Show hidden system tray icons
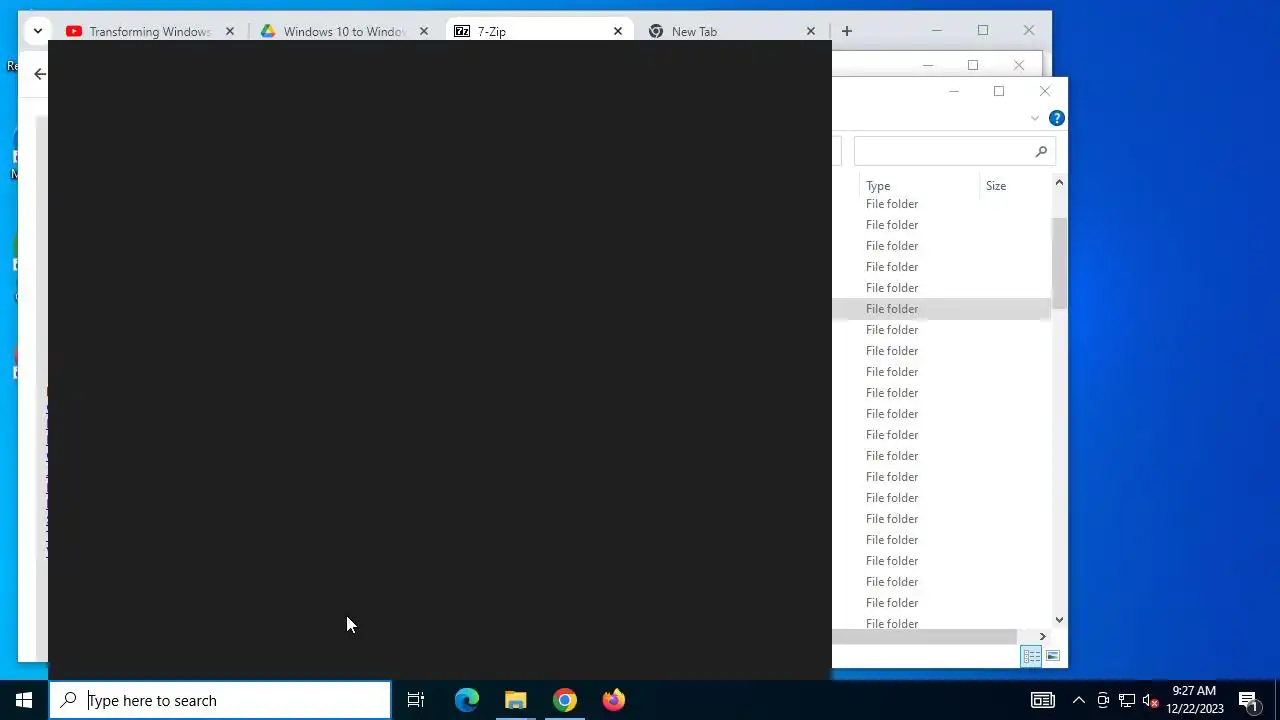This screenshot has width=1280, height=720. [1079, 700]
